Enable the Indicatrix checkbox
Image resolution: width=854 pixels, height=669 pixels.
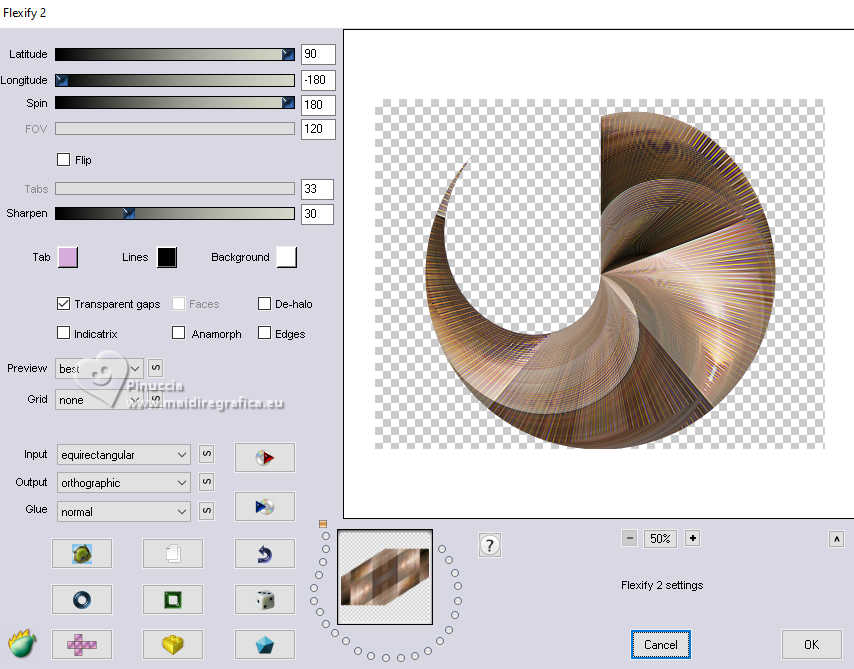63,333
